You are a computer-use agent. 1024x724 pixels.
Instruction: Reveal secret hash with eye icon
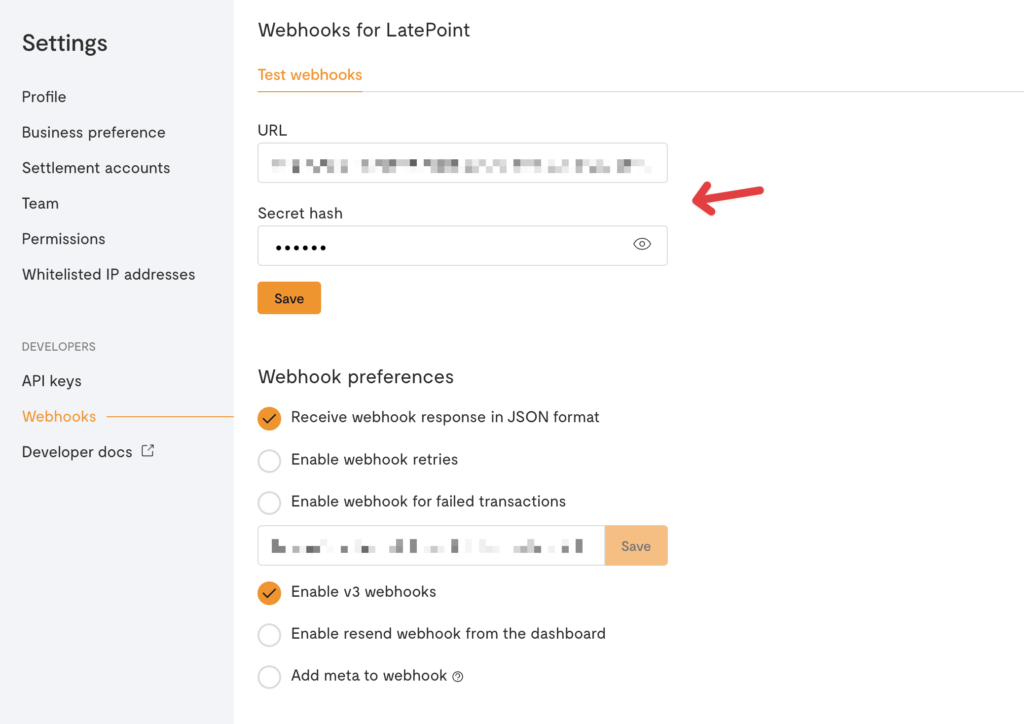pyautogui.click(x=642, y=244)
